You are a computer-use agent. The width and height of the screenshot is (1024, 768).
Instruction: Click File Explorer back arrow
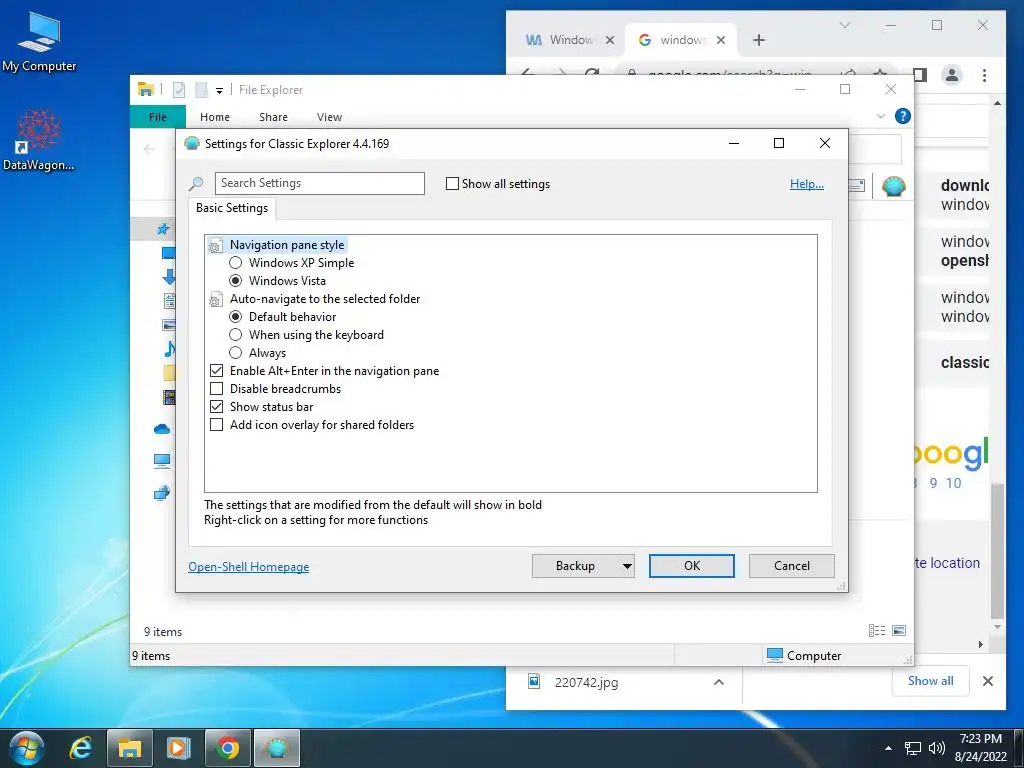click(x=149, y=149)
